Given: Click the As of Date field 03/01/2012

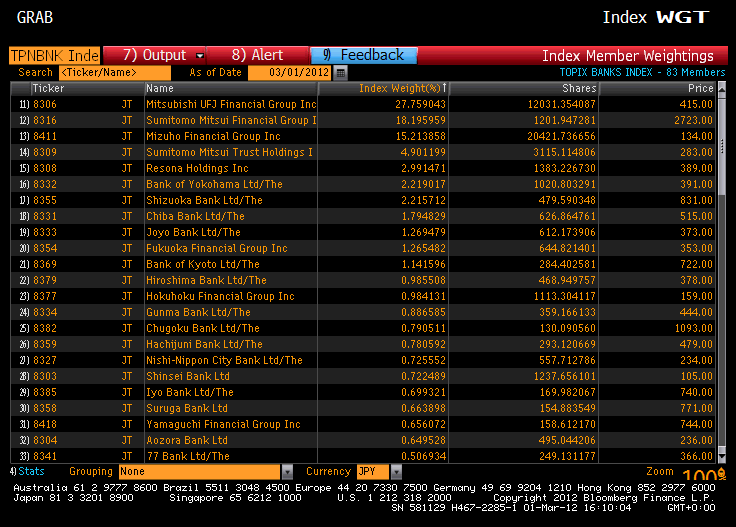Looking at the screenshot, I should 290,73.
